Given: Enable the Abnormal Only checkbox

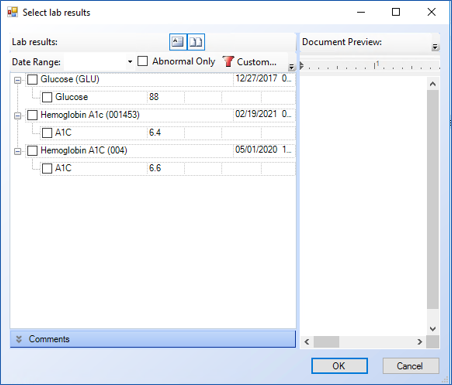Looking at the screenshot, I should [143, 61].
